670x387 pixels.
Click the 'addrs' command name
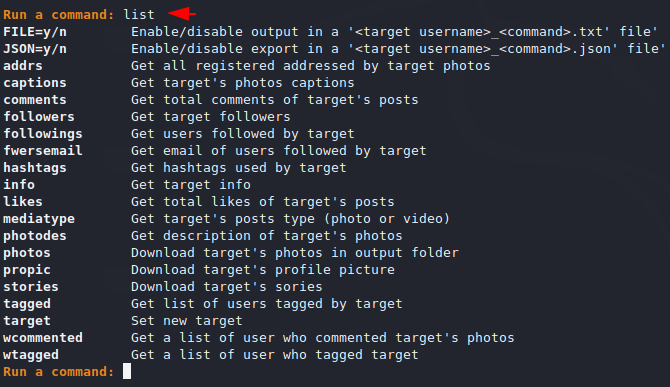pyautogui.click(x=23, y=66)
